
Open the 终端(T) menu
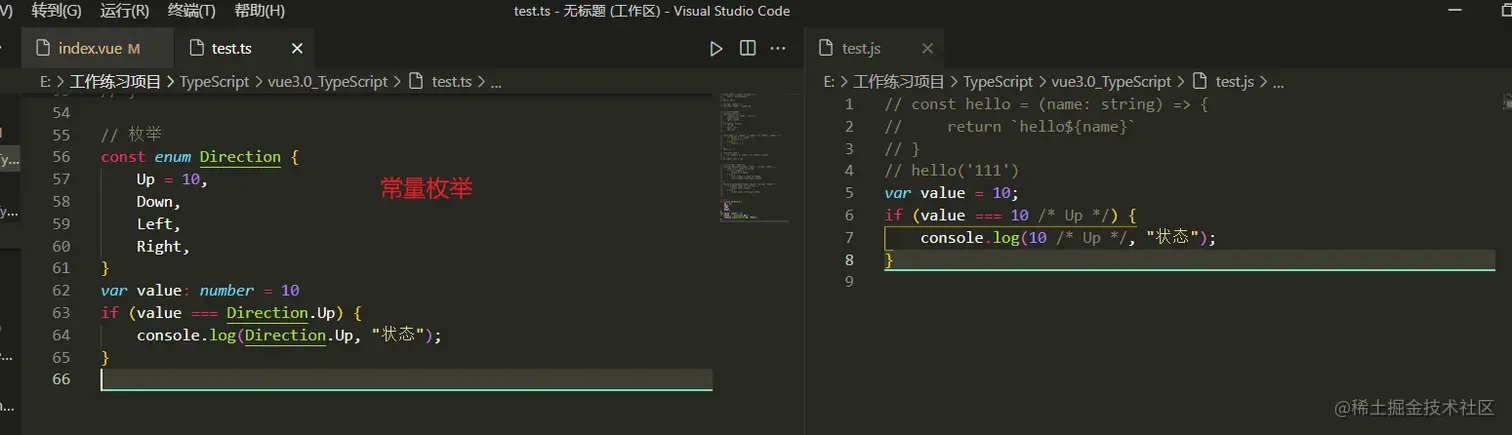(x=191, y=11)
